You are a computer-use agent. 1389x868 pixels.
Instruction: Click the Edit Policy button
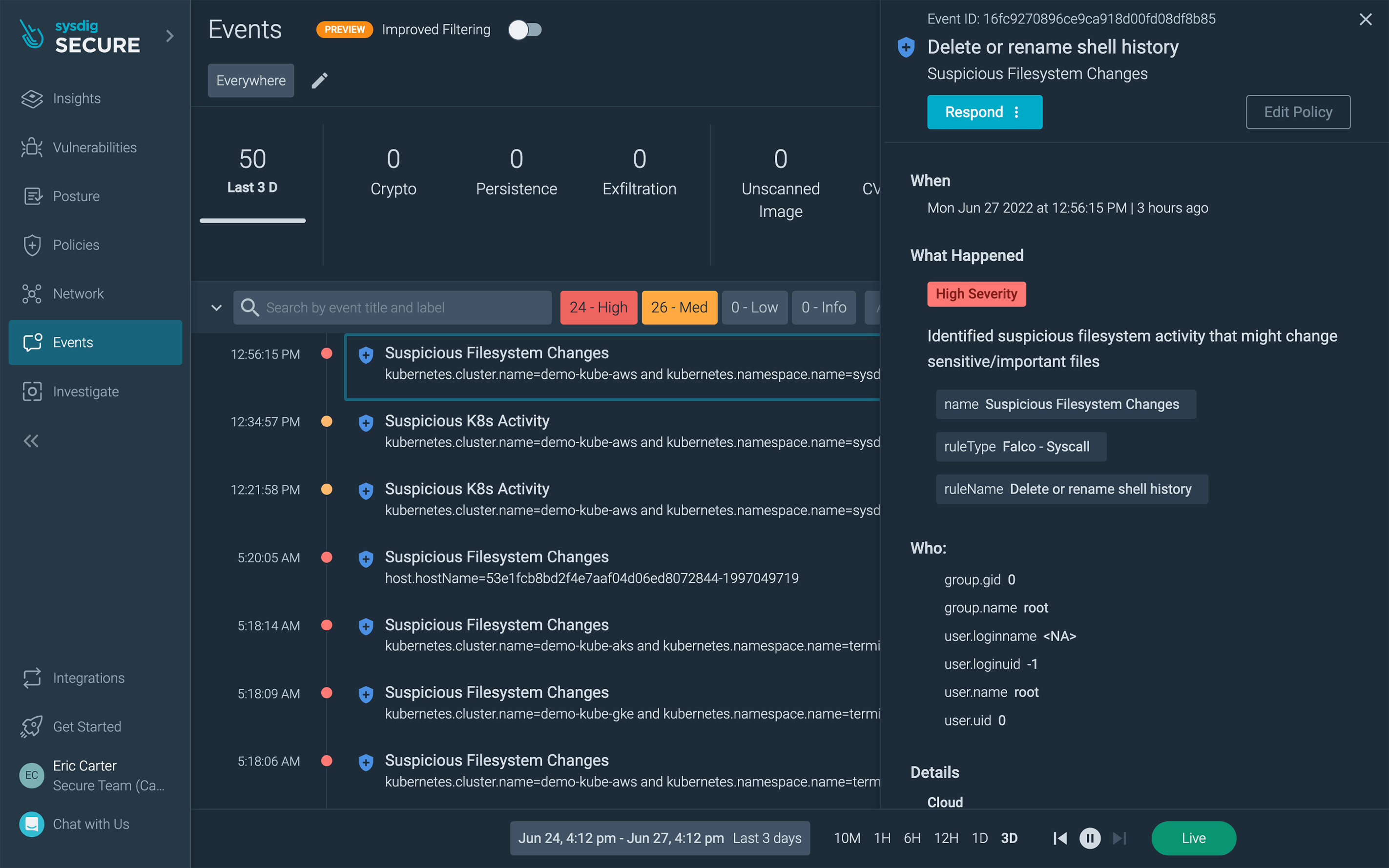click(1298, 112)
